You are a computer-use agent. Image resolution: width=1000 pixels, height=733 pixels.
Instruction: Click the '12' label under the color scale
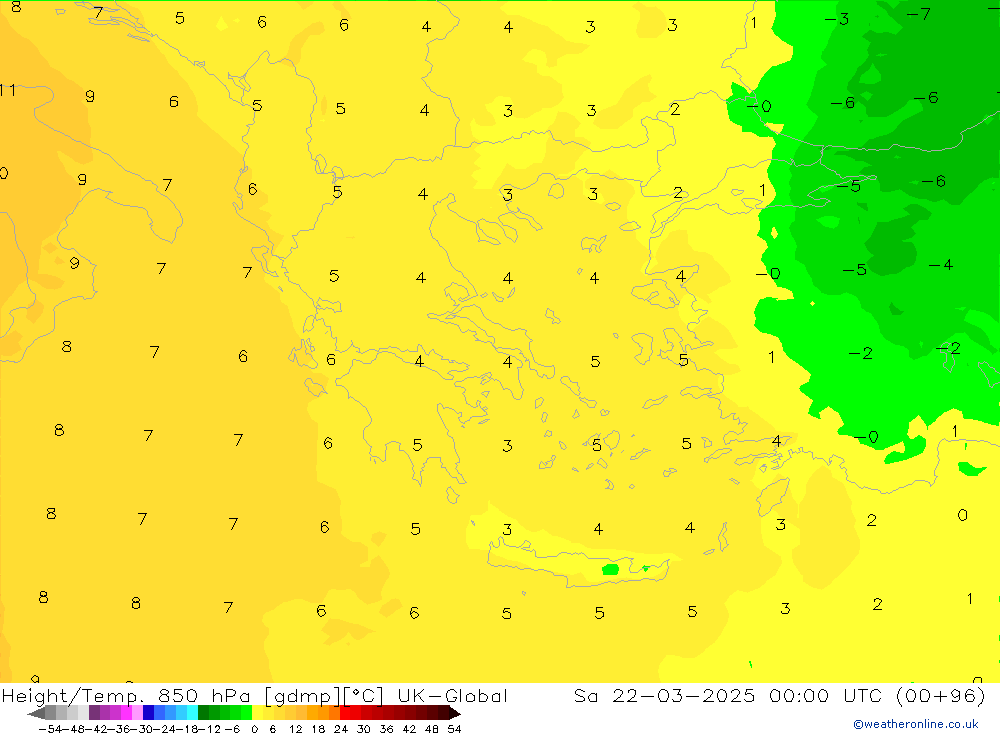click(295, 729)
